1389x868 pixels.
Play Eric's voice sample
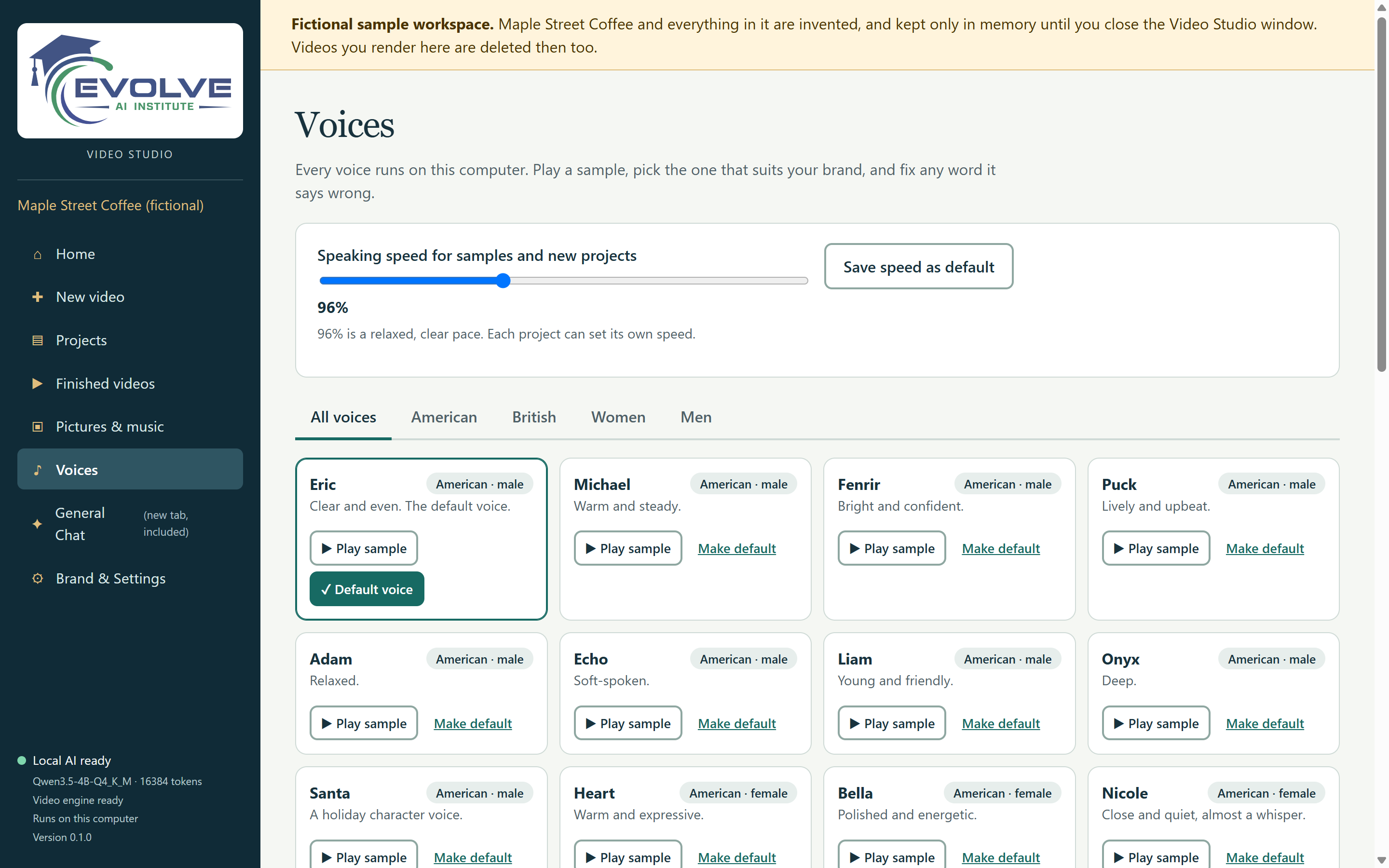coord(363,548)
